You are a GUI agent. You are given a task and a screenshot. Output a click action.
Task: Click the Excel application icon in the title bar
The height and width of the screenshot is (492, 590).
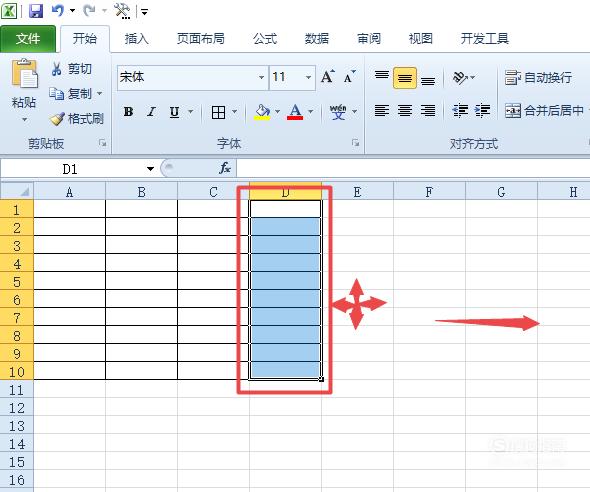coord(9,10)
